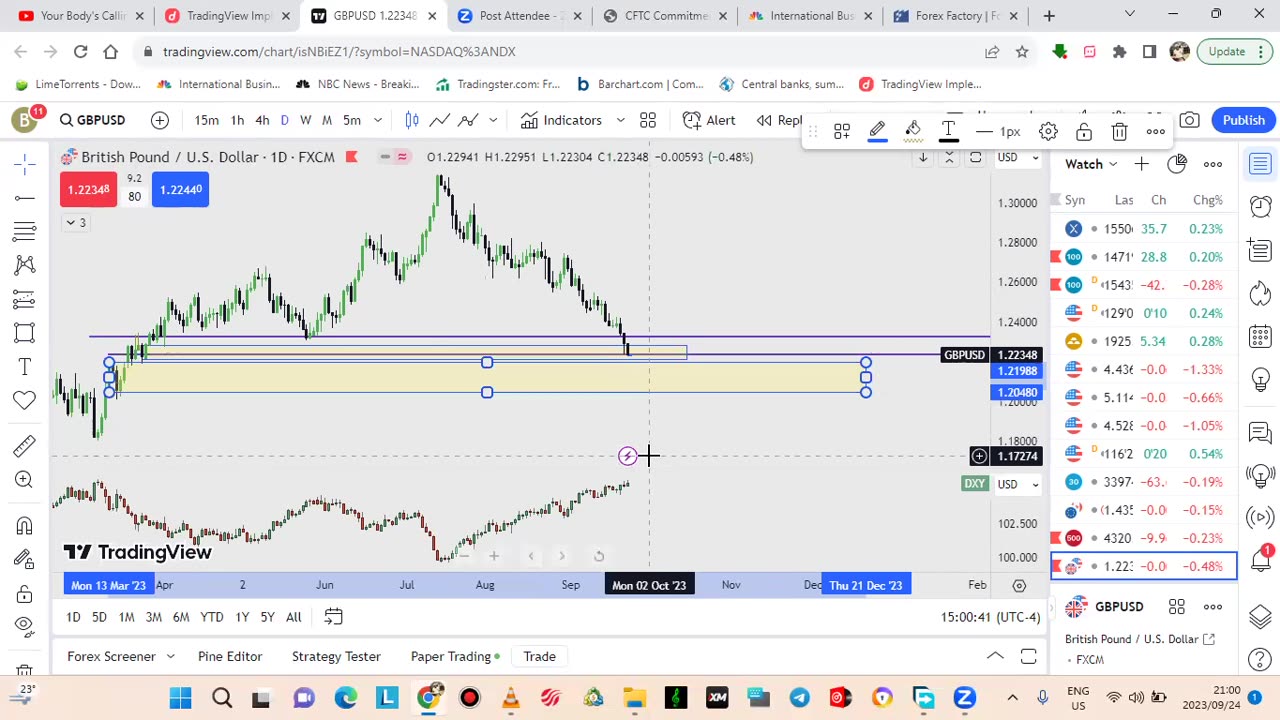Select the rectangle shapes tool
1280x720 pixels.
[25, 333]
